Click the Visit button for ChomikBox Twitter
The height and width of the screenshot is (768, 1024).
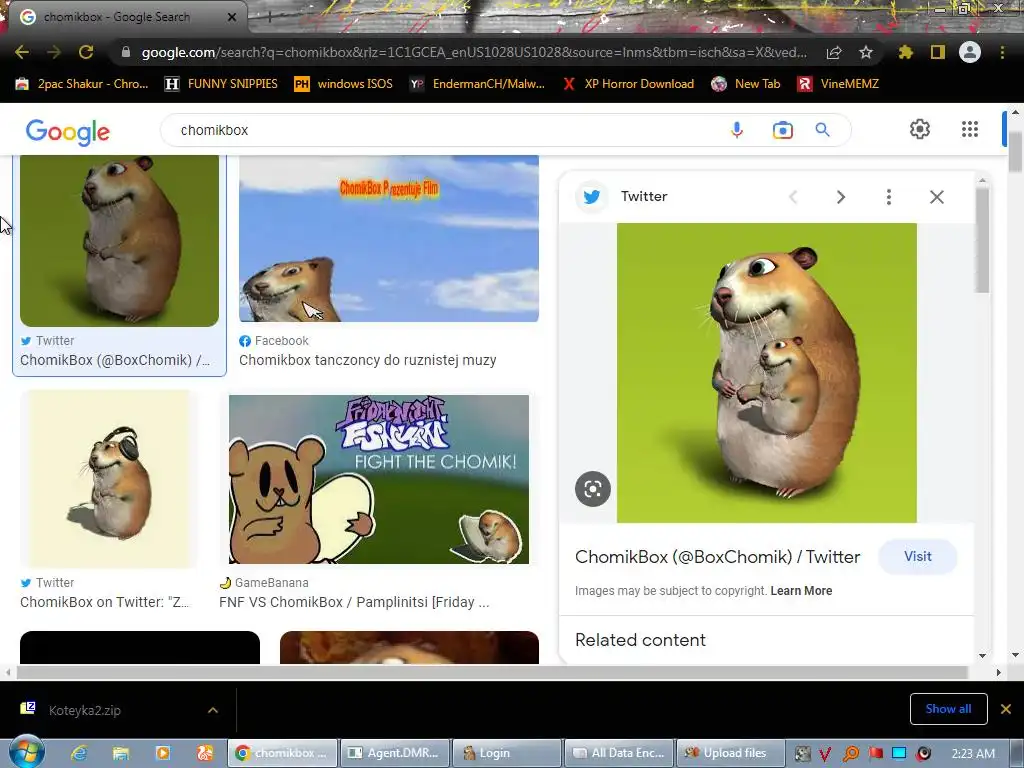point(918,556)
